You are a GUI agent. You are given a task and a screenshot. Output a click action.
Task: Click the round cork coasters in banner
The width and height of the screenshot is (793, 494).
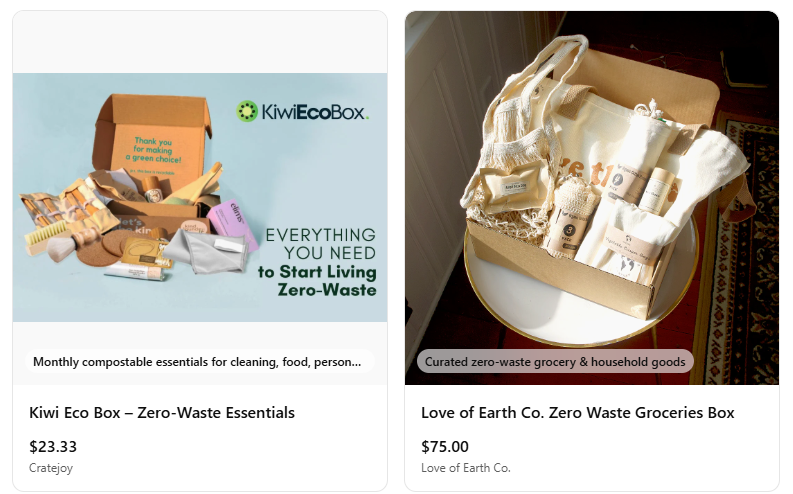[105, 248]
